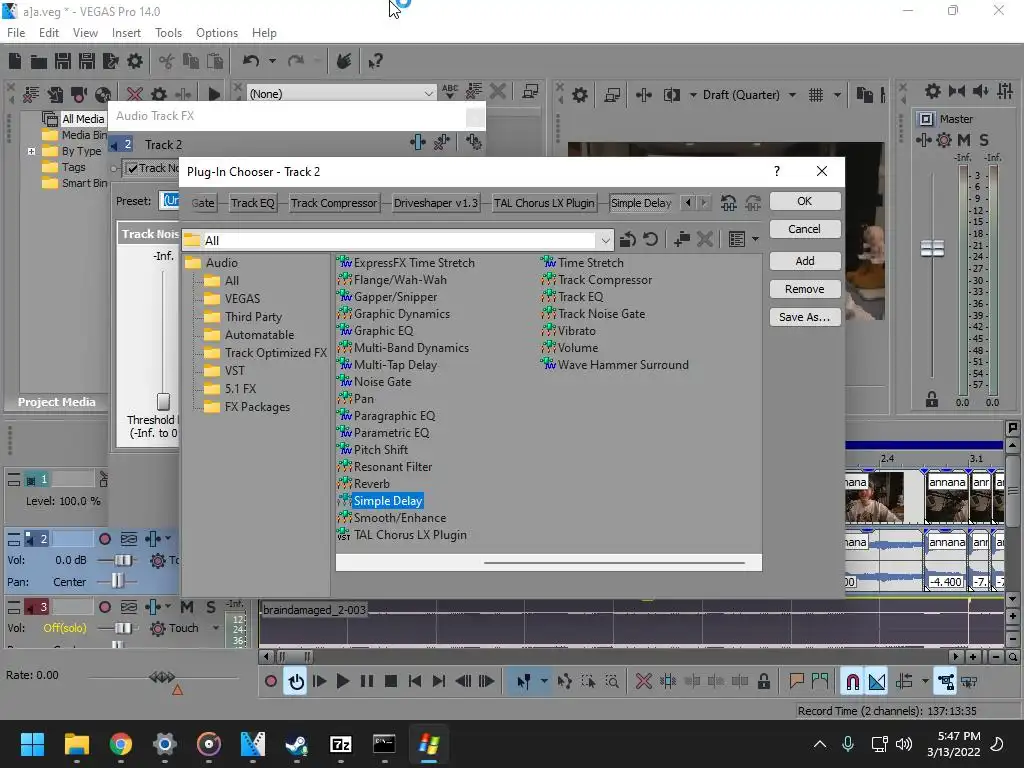This screenshot has height=768, width=1024.
Task: Toggle the Enable Snapping magnet icon
Action: point(852,682)
